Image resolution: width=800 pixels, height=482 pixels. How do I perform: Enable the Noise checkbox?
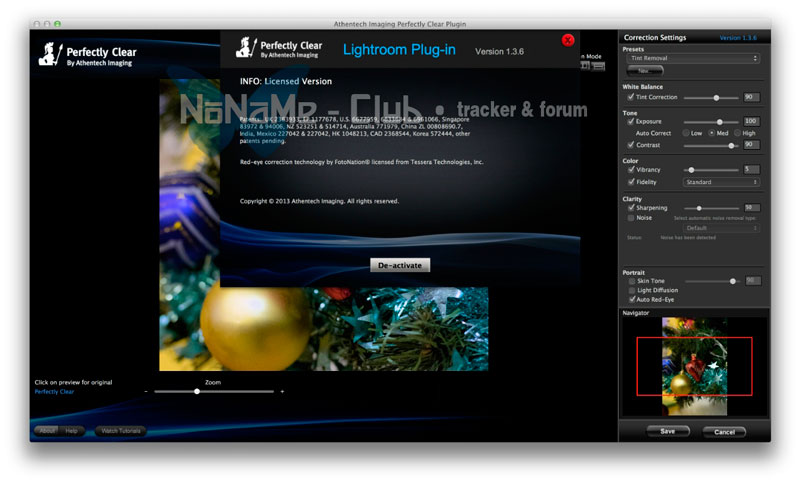(631, 218)
